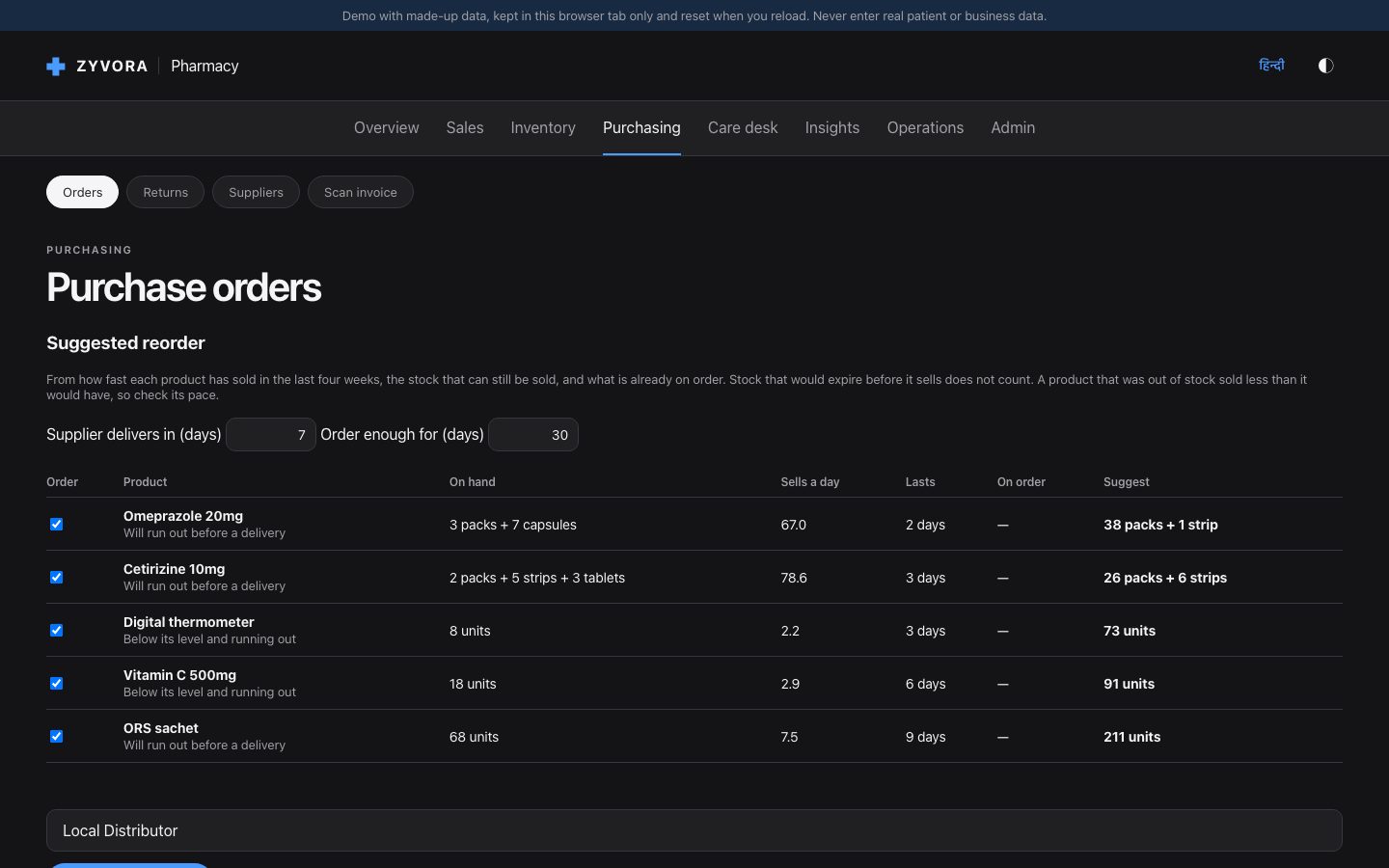This screenshot has height=868, width=1389.
Task: Switch language to Hindi
Action: pos(1271,66)
